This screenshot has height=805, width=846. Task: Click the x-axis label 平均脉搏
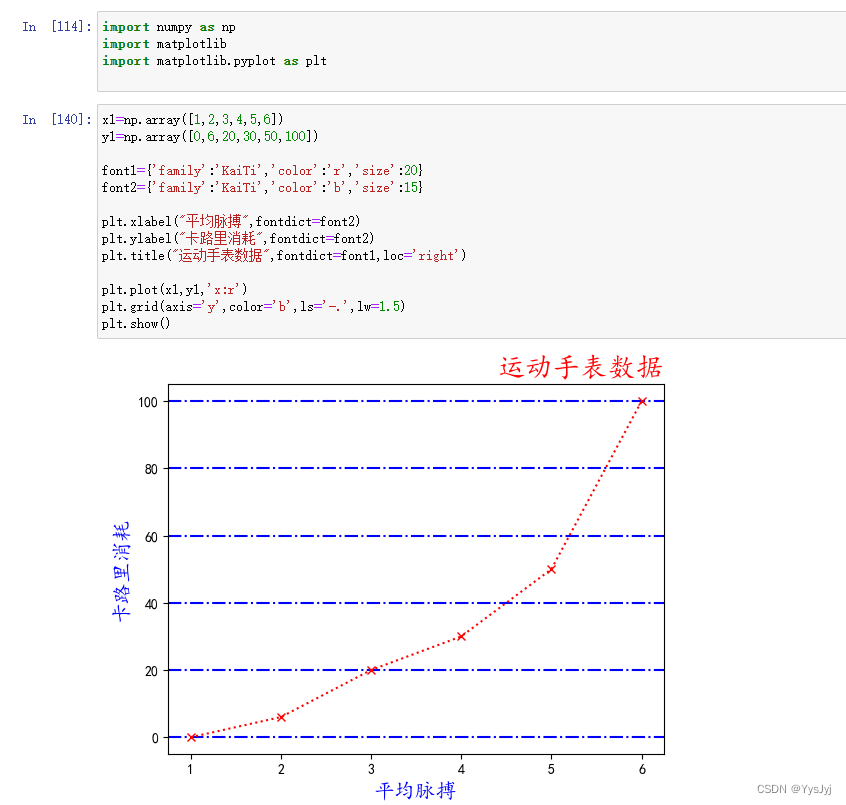(x=415, y=790)
